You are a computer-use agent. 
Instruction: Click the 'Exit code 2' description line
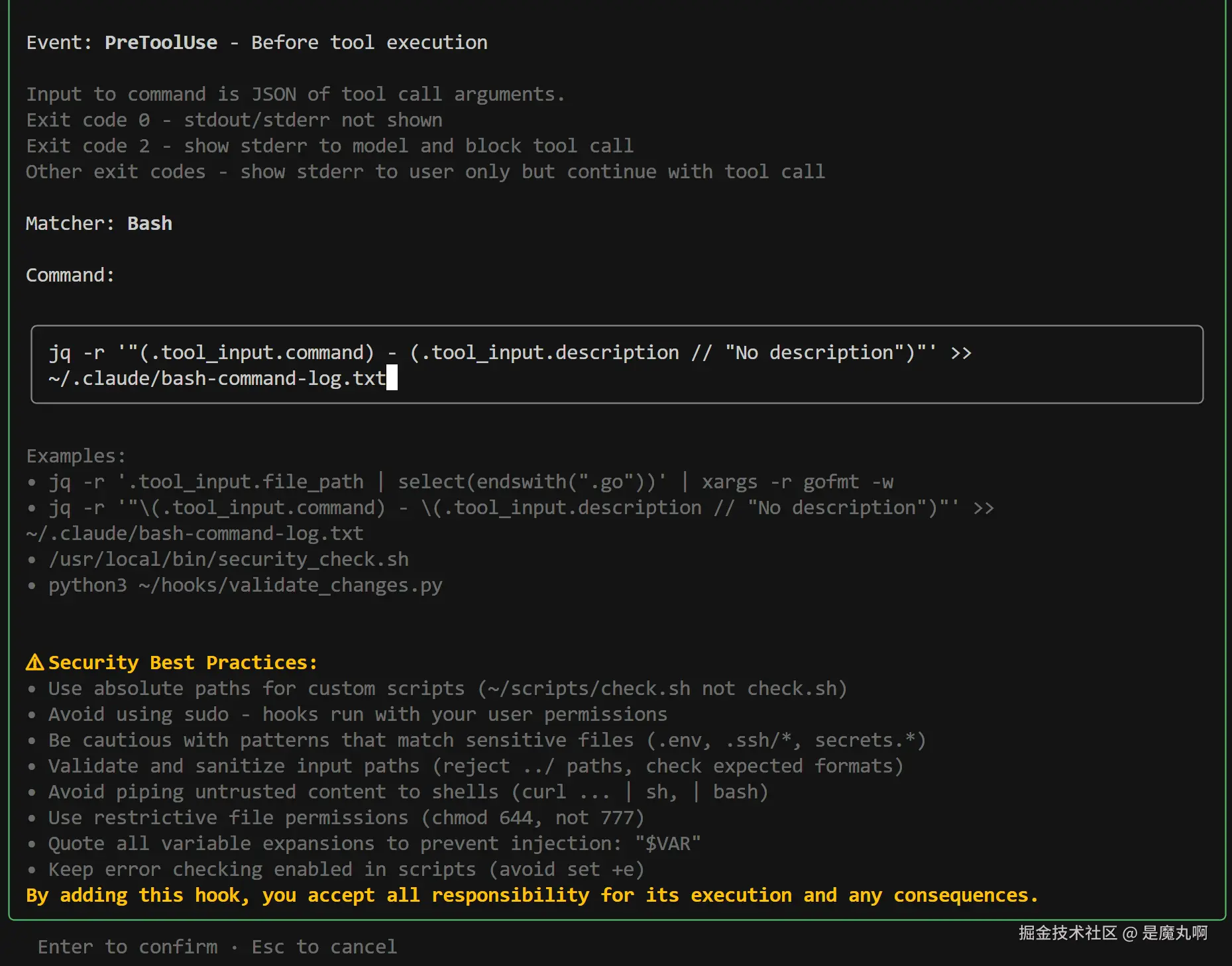tap(329, 146)
